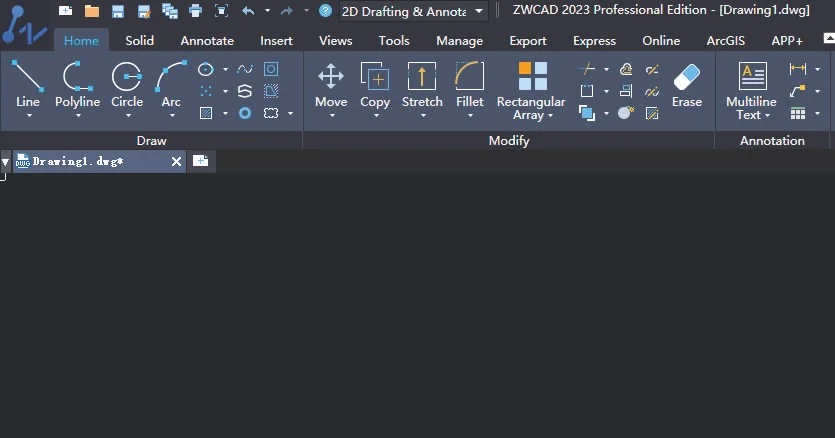Select the Line tool
This screenshot has height=438, width=835.
(28, 83)
